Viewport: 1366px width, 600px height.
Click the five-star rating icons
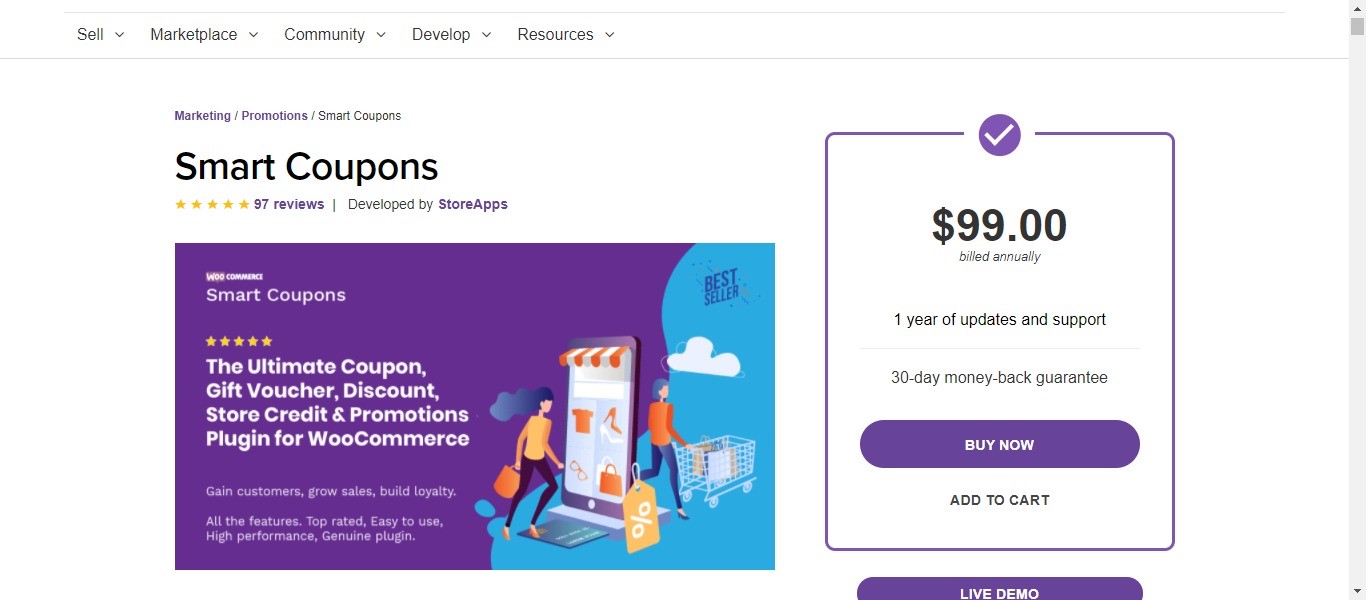coord(212,205)
